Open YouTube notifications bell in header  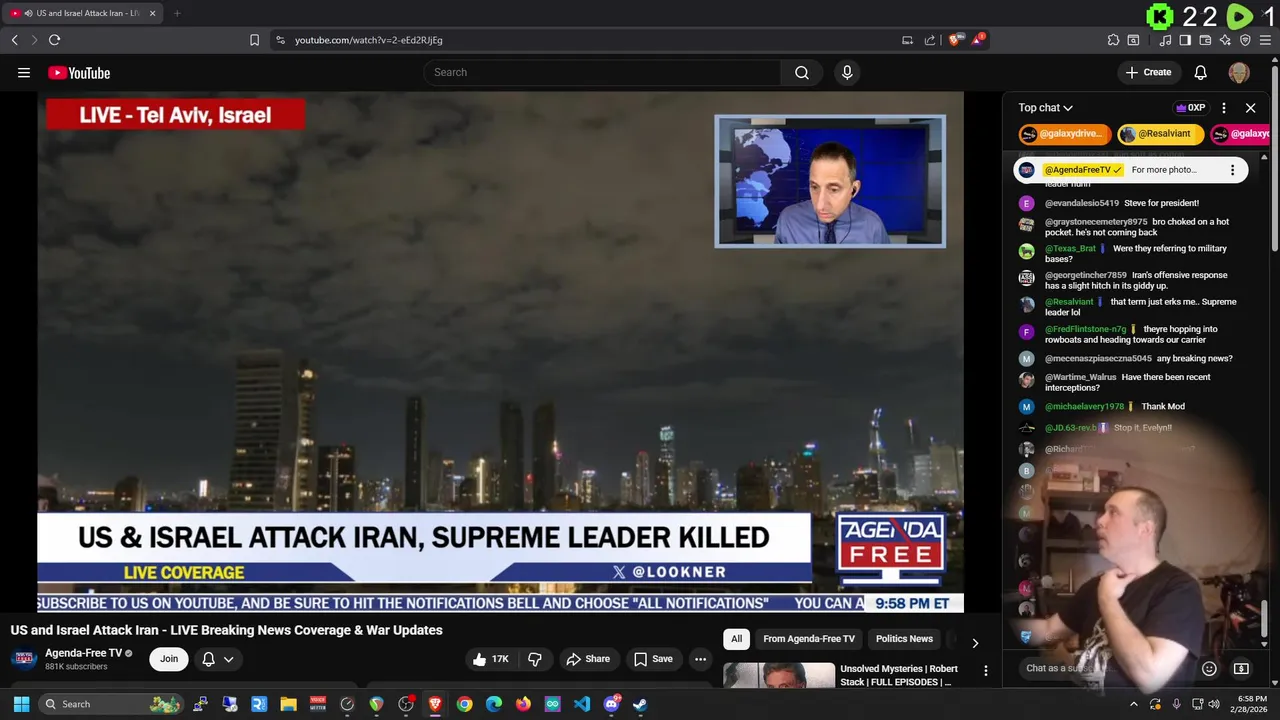[x=1200, y=72]
